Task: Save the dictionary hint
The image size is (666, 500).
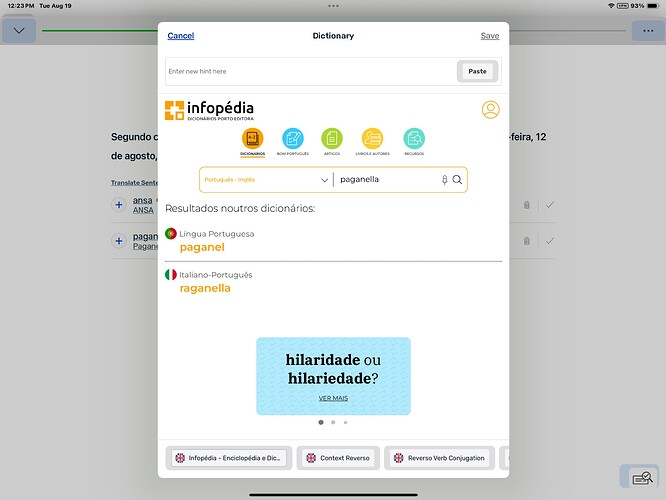Action: click(490, 36)
